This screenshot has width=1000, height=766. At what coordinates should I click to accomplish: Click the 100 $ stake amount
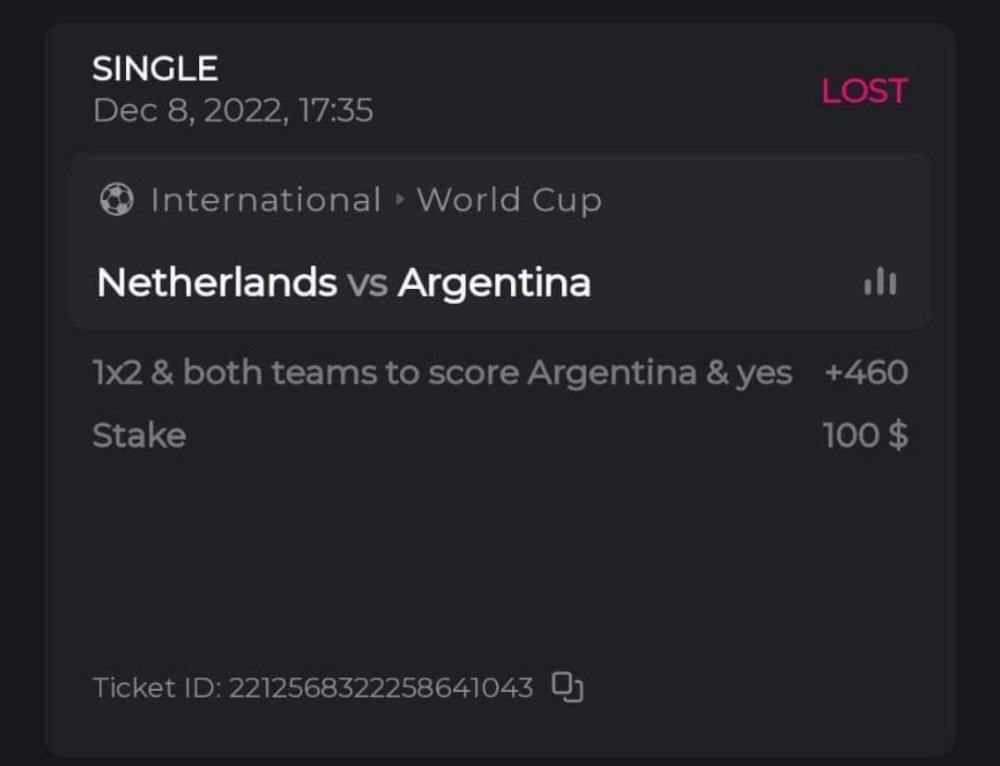866,435
